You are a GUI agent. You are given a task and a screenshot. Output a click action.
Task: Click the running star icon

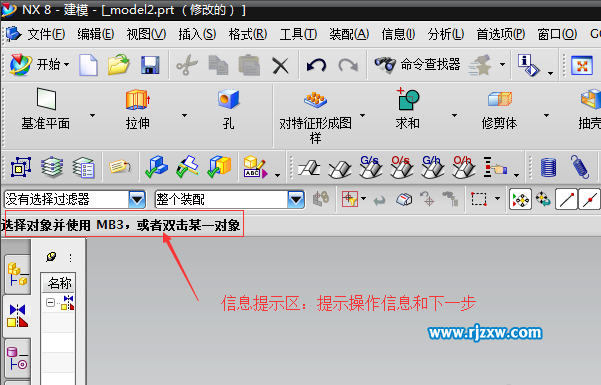pos(480,64)
